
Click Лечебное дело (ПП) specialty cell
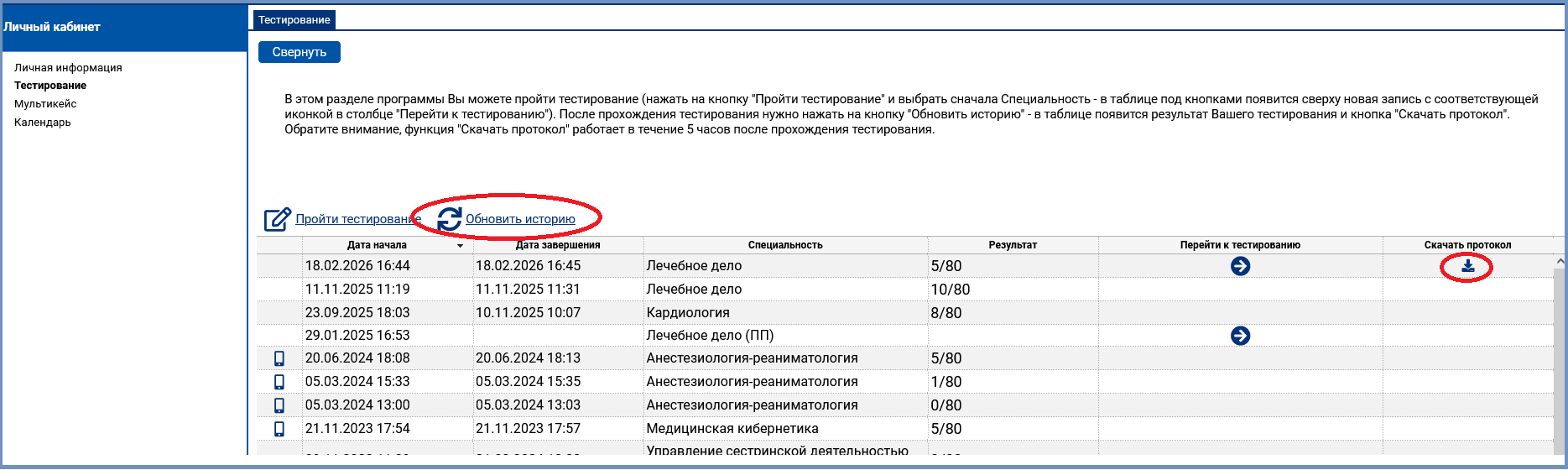click(x=785, y=336)
